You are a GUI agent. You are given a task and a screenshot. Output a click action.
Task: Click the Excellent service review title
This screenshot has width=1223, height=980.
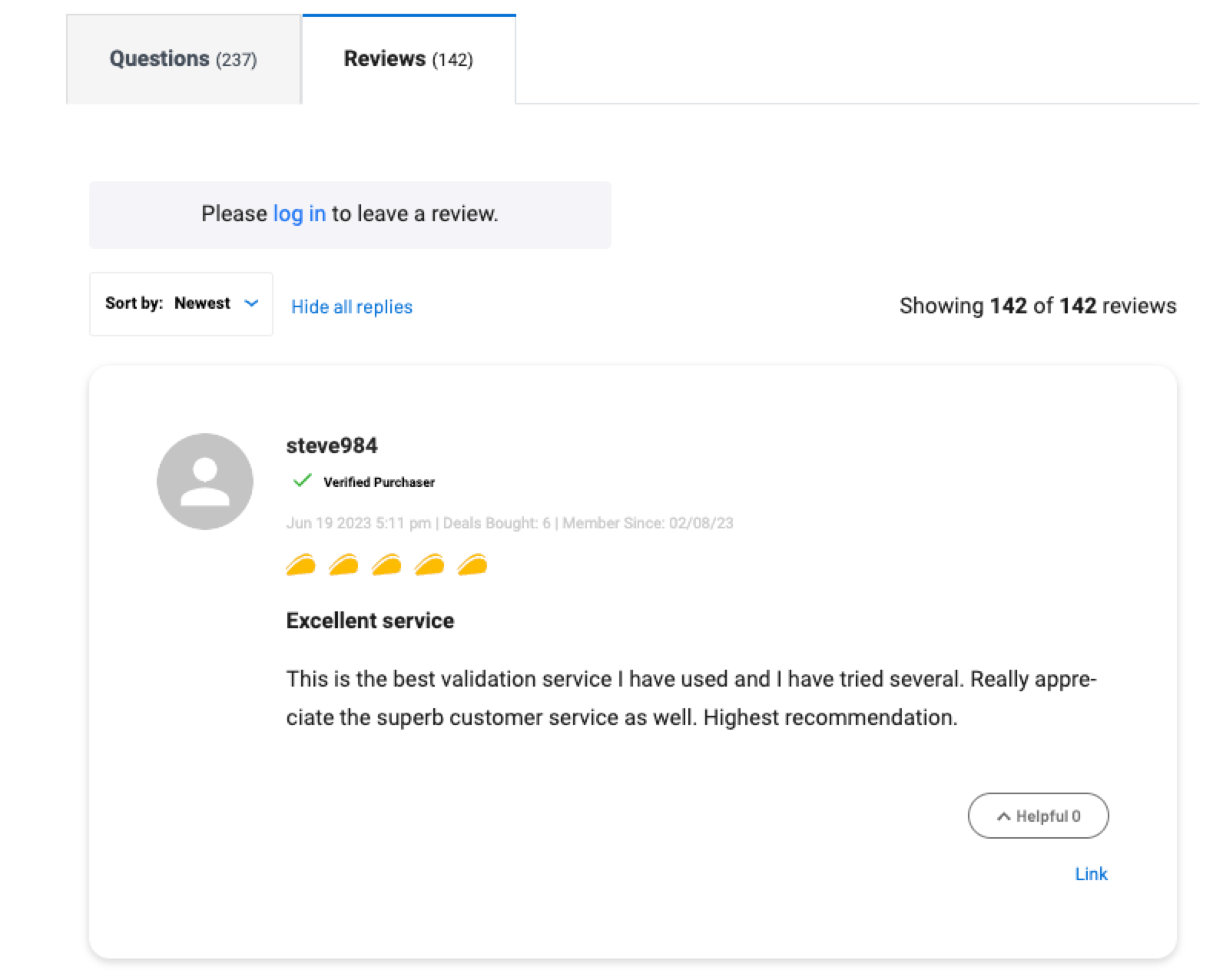point(370,621)
